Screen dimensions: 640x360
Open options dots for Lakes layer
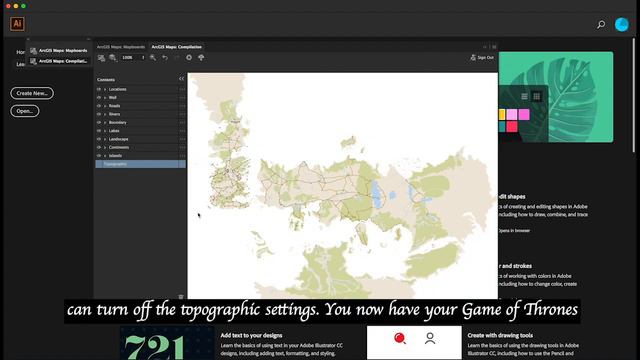182,131
